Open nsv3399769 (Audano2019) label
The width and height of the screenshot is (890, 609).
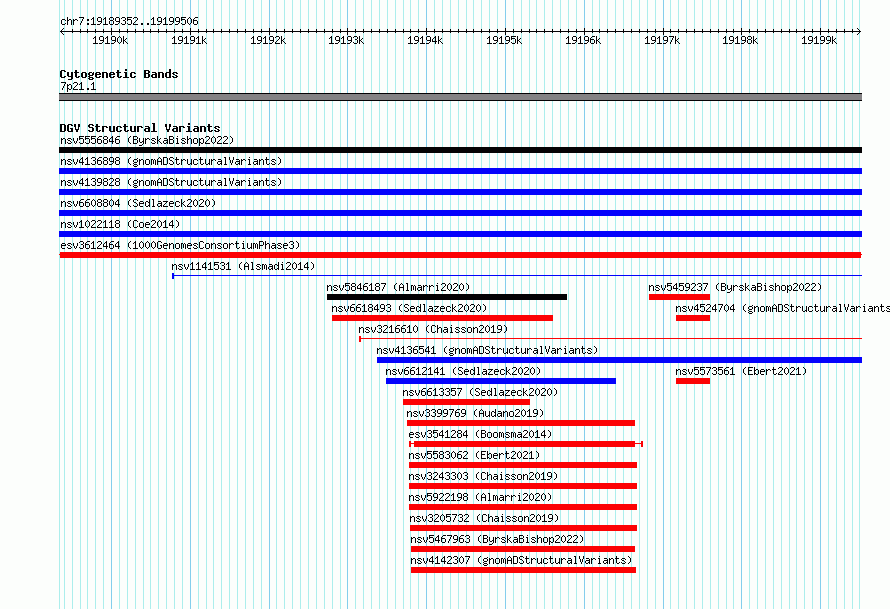tap(475, 413)
